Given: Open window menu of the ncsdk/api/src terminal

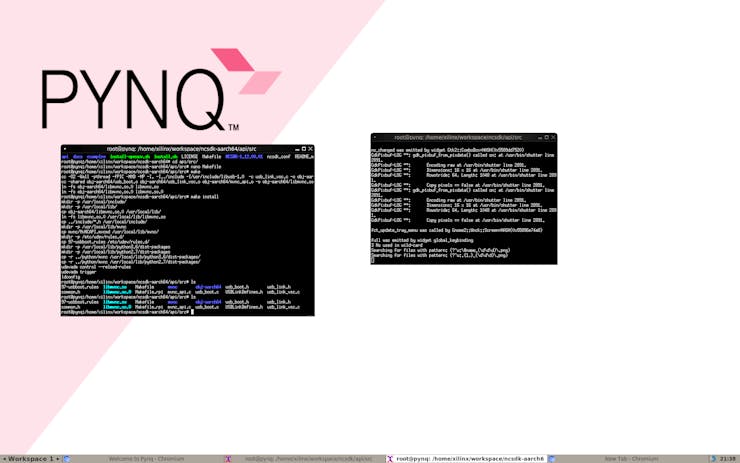Looking at the screenshot, I should [375, 137].
